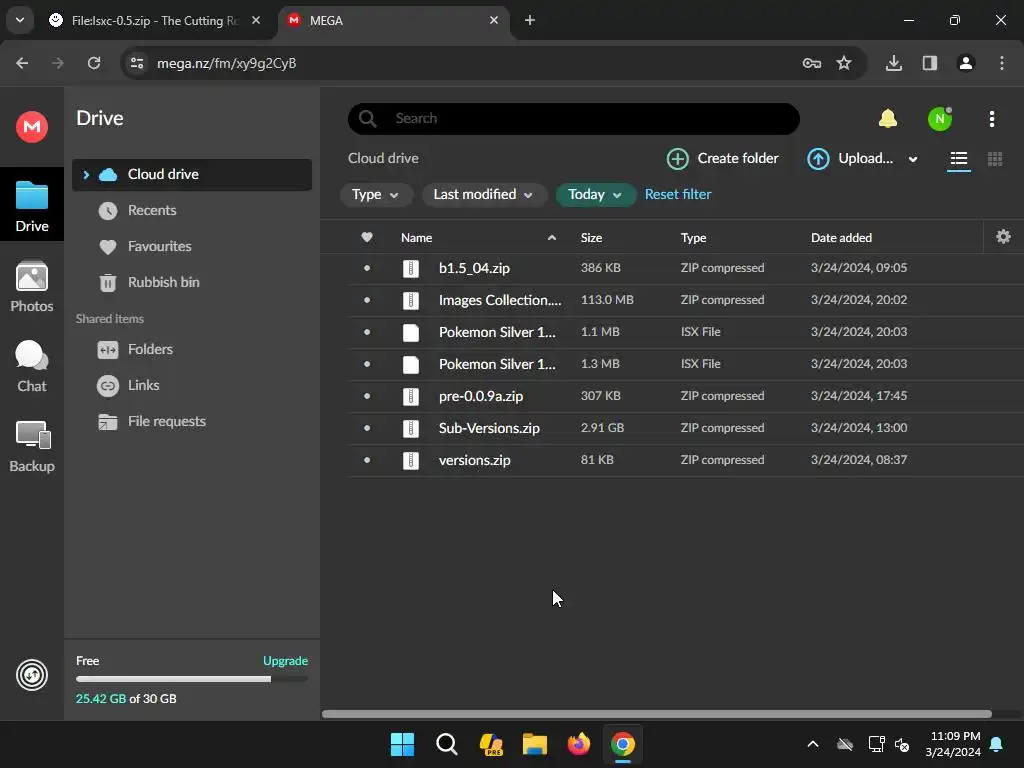Screen dimensions: 1024x768
Task: Show hidden system tray icons
Action: (812, 744)
